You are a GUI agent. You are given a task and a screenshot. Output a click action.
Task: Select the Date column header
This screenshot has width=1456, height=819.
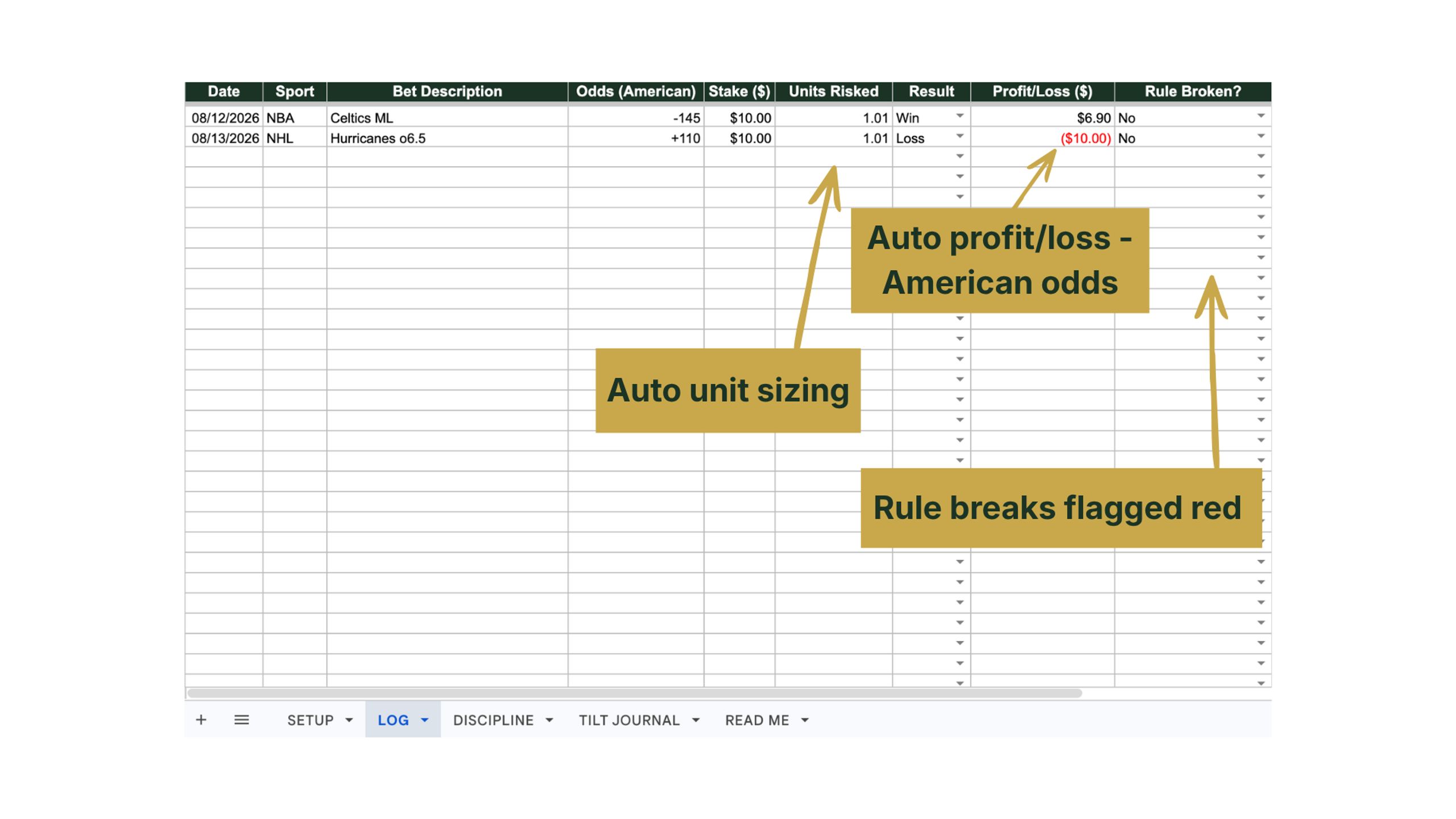coord(224,92)
